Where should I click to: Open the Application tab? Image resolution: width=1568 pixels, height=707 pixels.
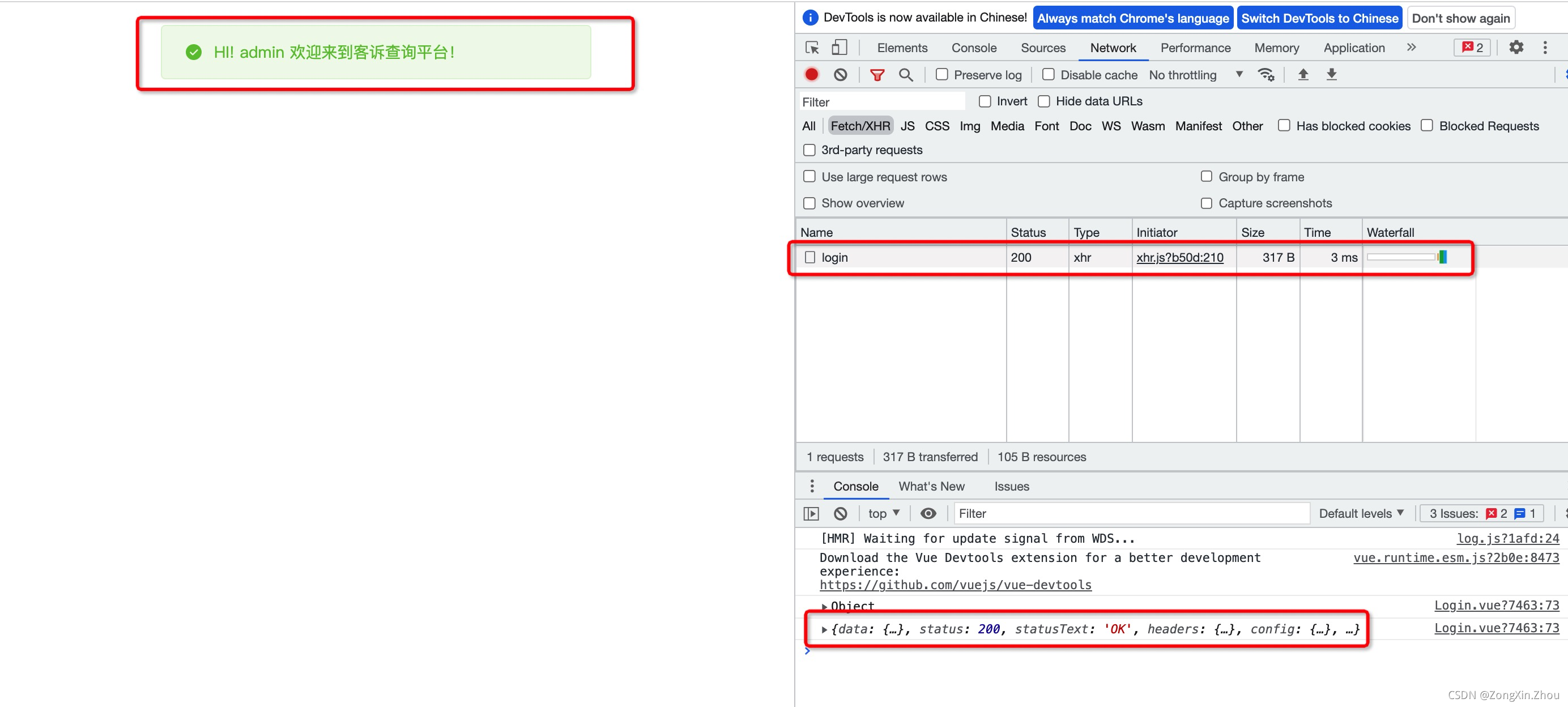coord(1354,48)
